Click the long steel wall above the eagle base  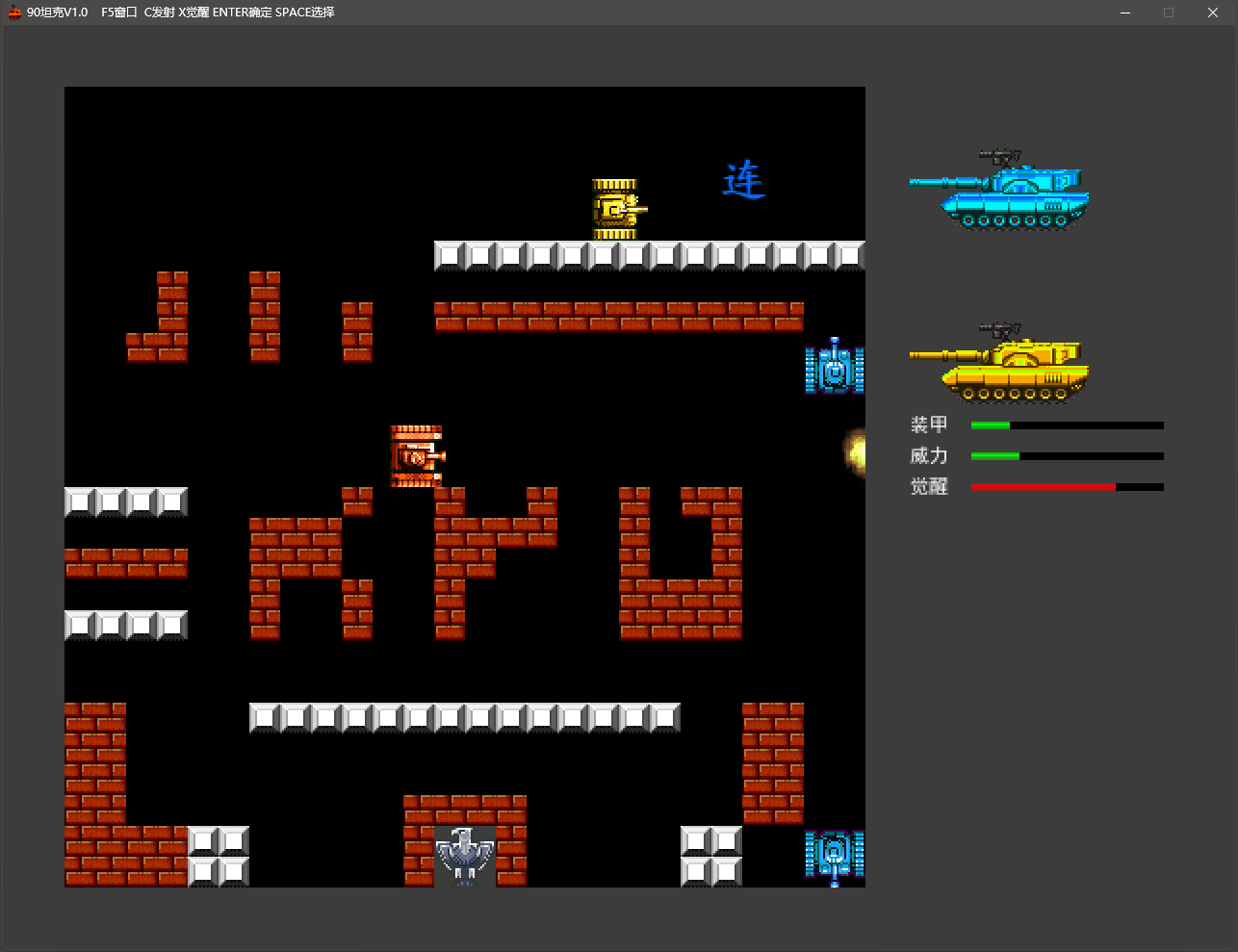pos(465,717)
